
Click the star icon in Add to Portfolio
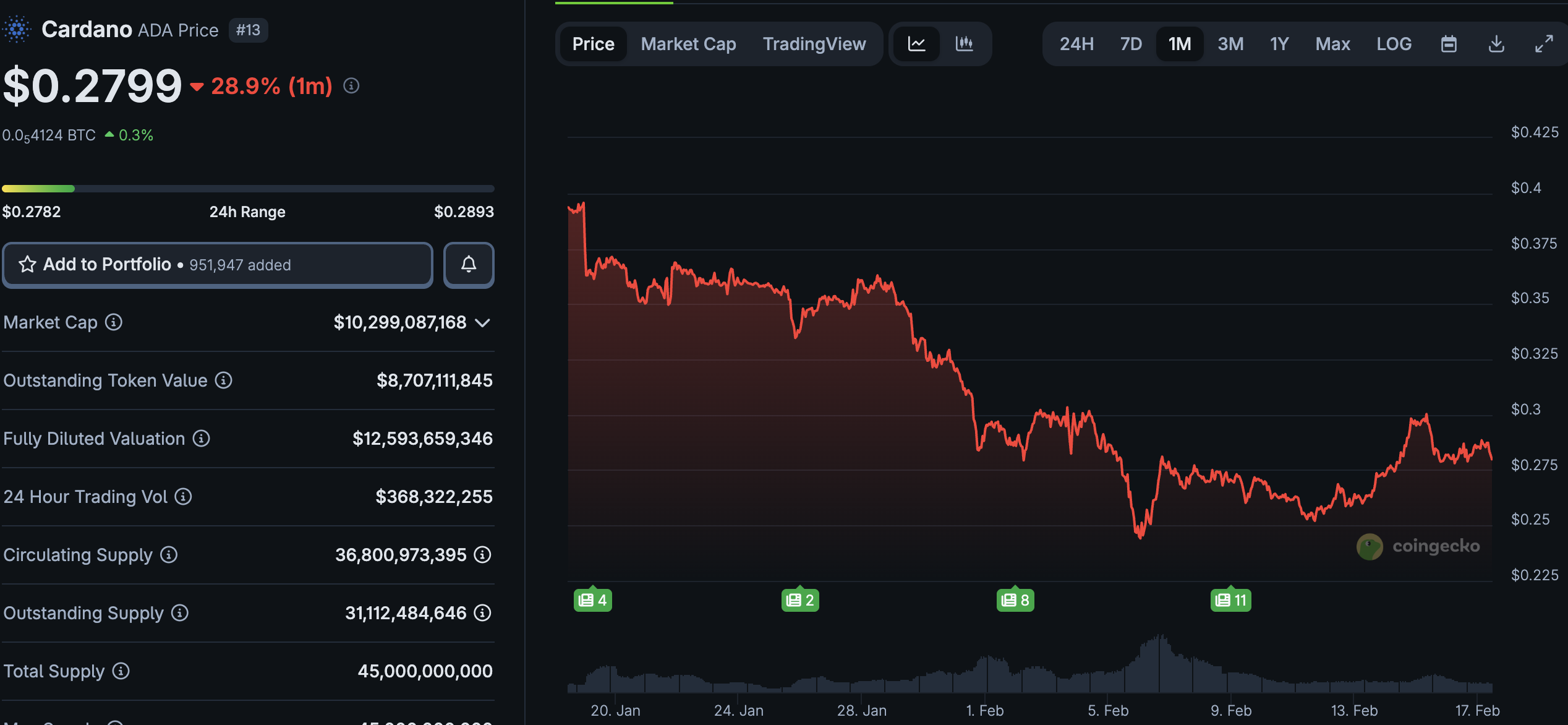pyautogui.click(x=27, y=265)
